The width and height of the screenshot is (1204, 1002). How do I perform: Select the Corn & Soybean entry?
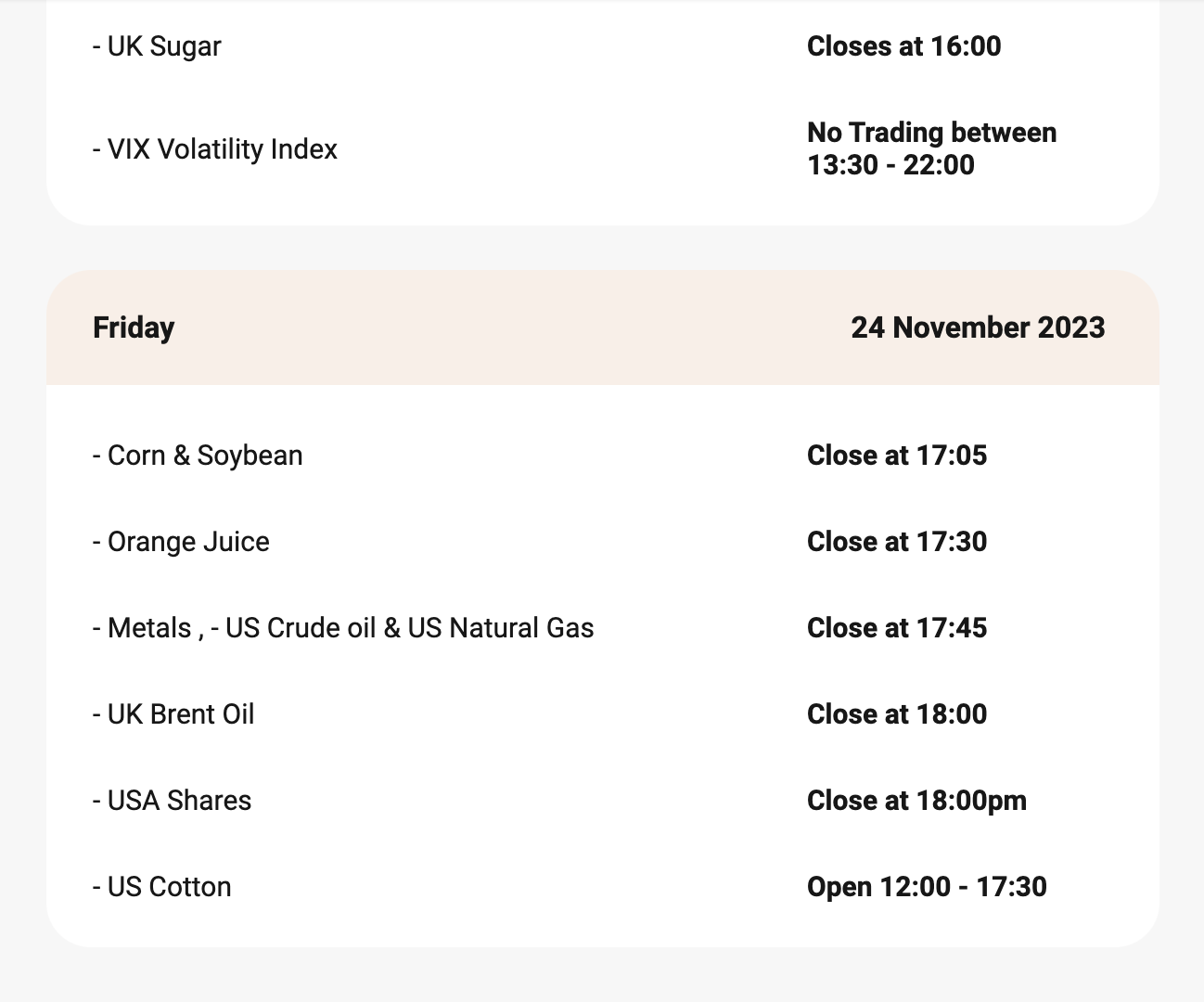pyautogui.click(x=199, y=456)
